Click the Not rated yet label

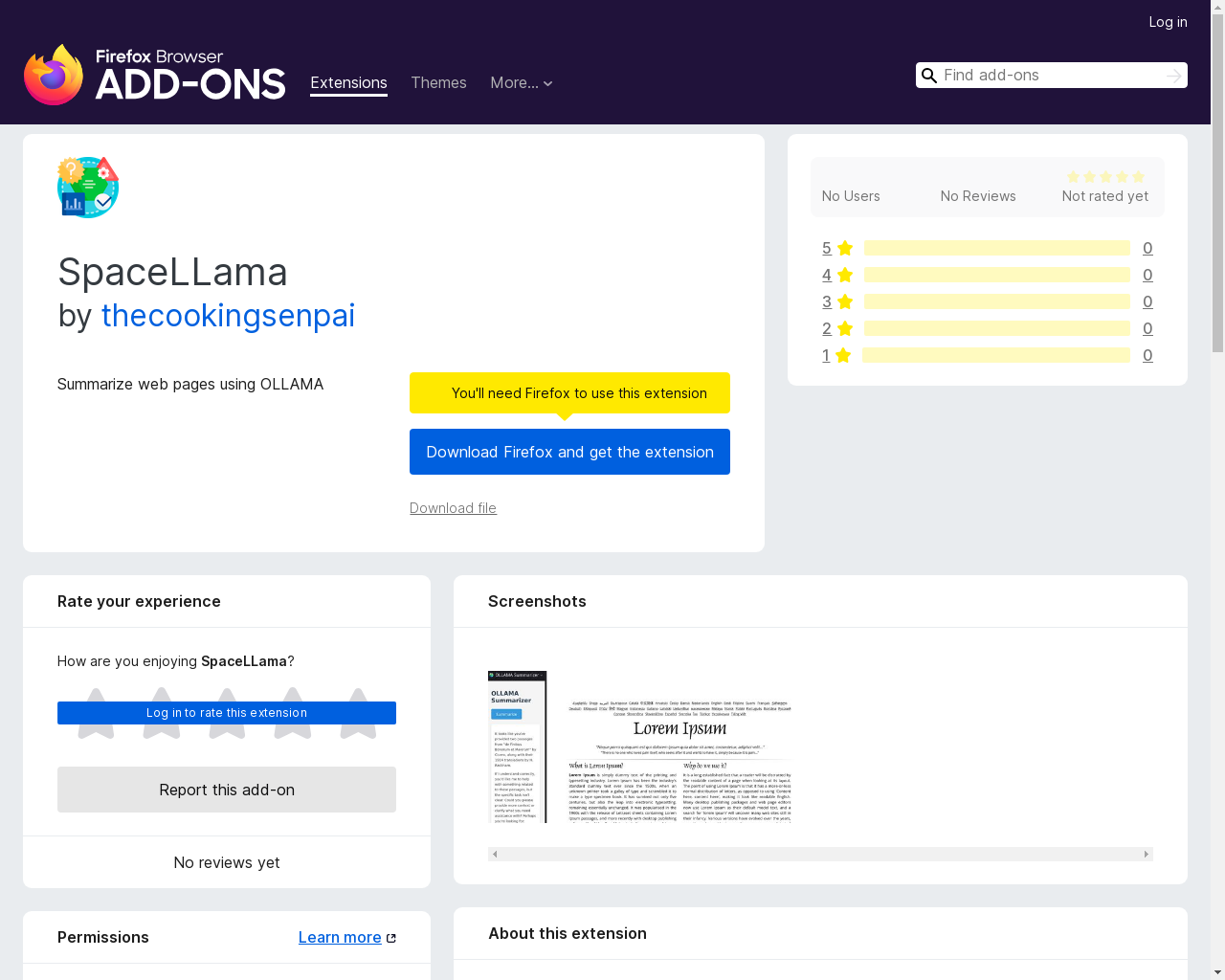click(x=1105, y=196)
